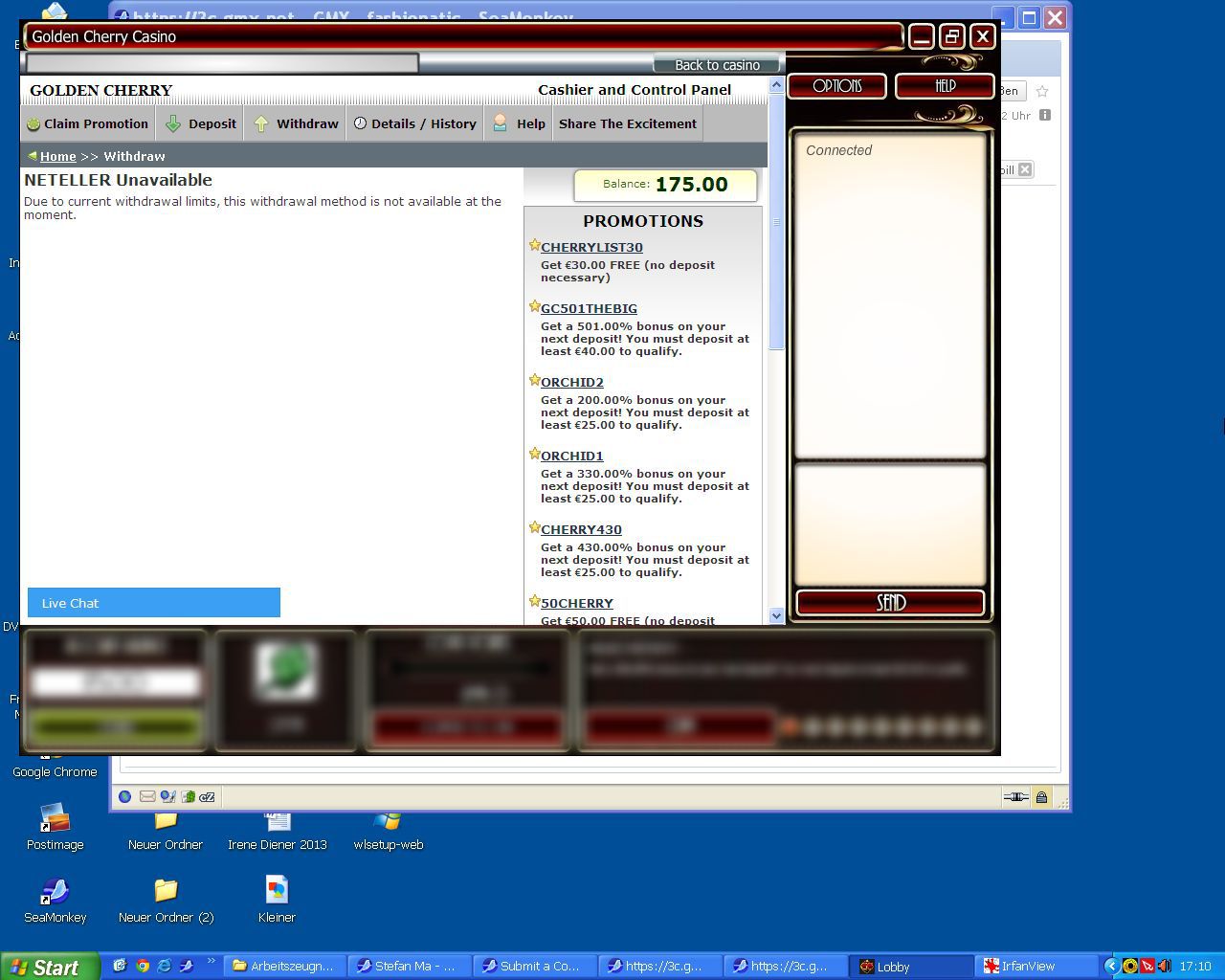Click the SeaMonkey status bar ChatZilla icon
The image size is (1225, 980).
tap(207, 796)
